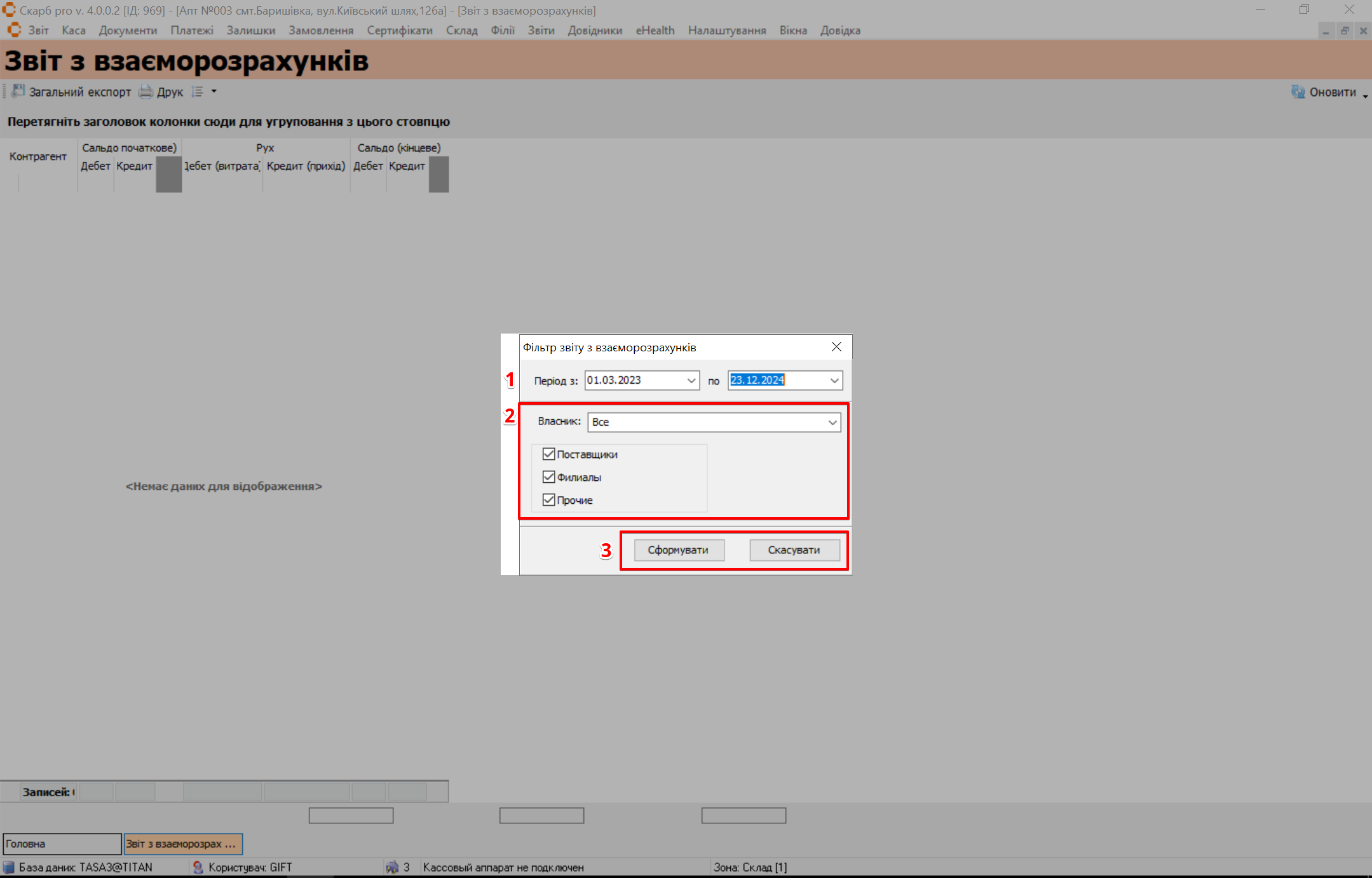
Task: Click the Друк printer icon
Action: coord(146,91)
